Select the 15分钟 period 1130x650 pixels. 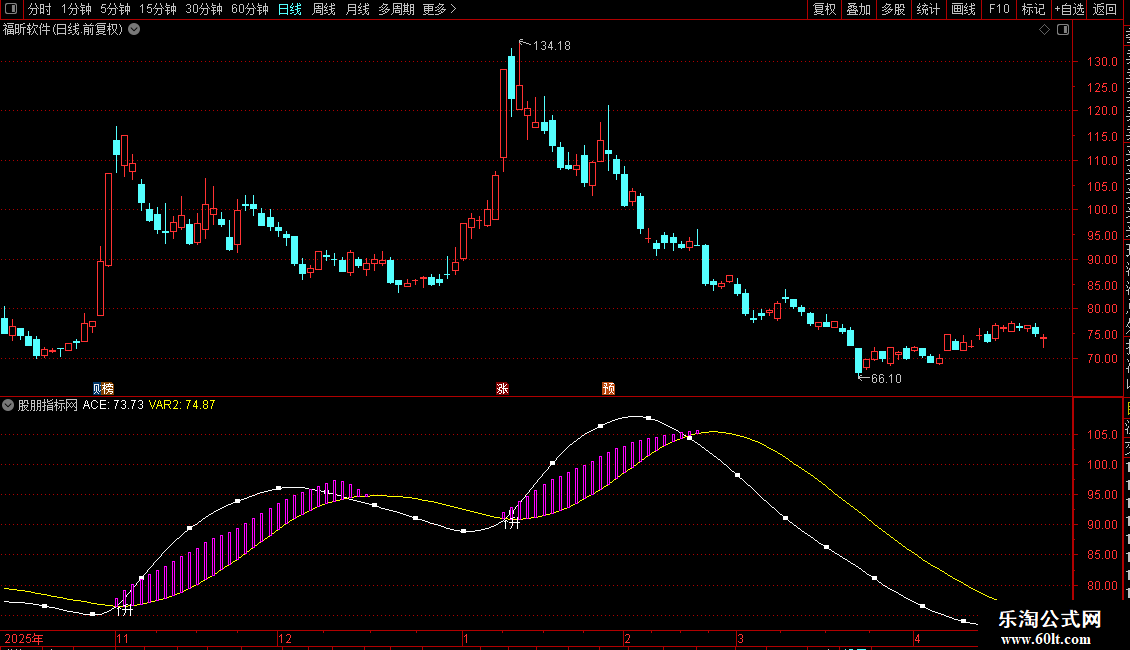click(158, 9)
